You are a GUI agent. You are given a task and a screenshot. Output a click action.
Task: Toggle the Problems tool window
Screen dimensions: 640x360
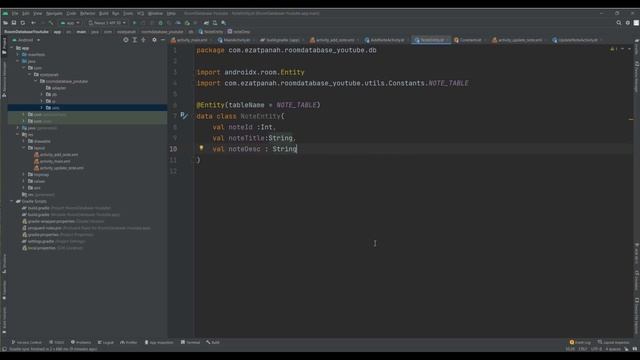tap(81, 342)
